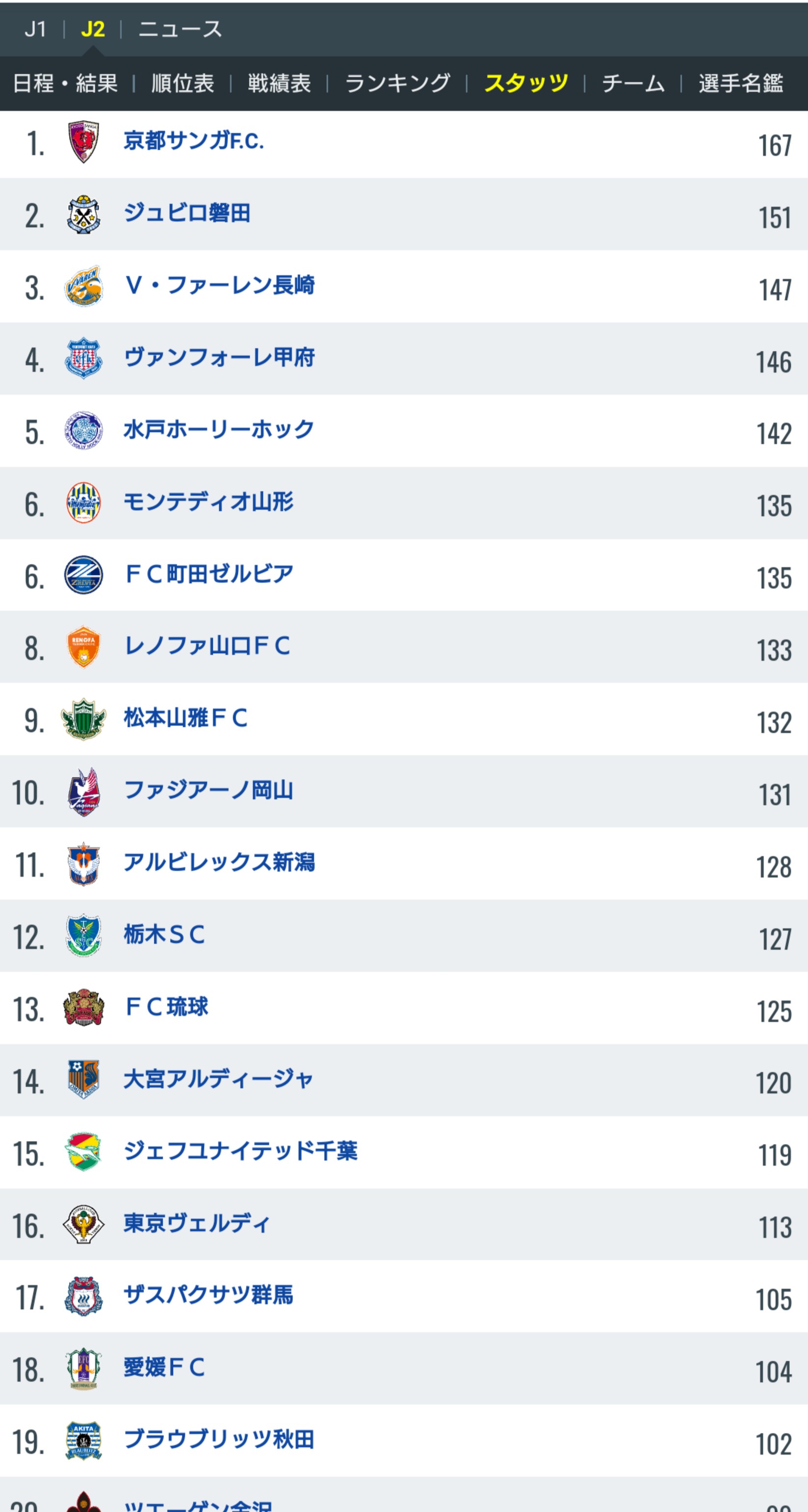Open the ランキング menu item
The width and height of the screenshot is (808, 1512).
398,84
